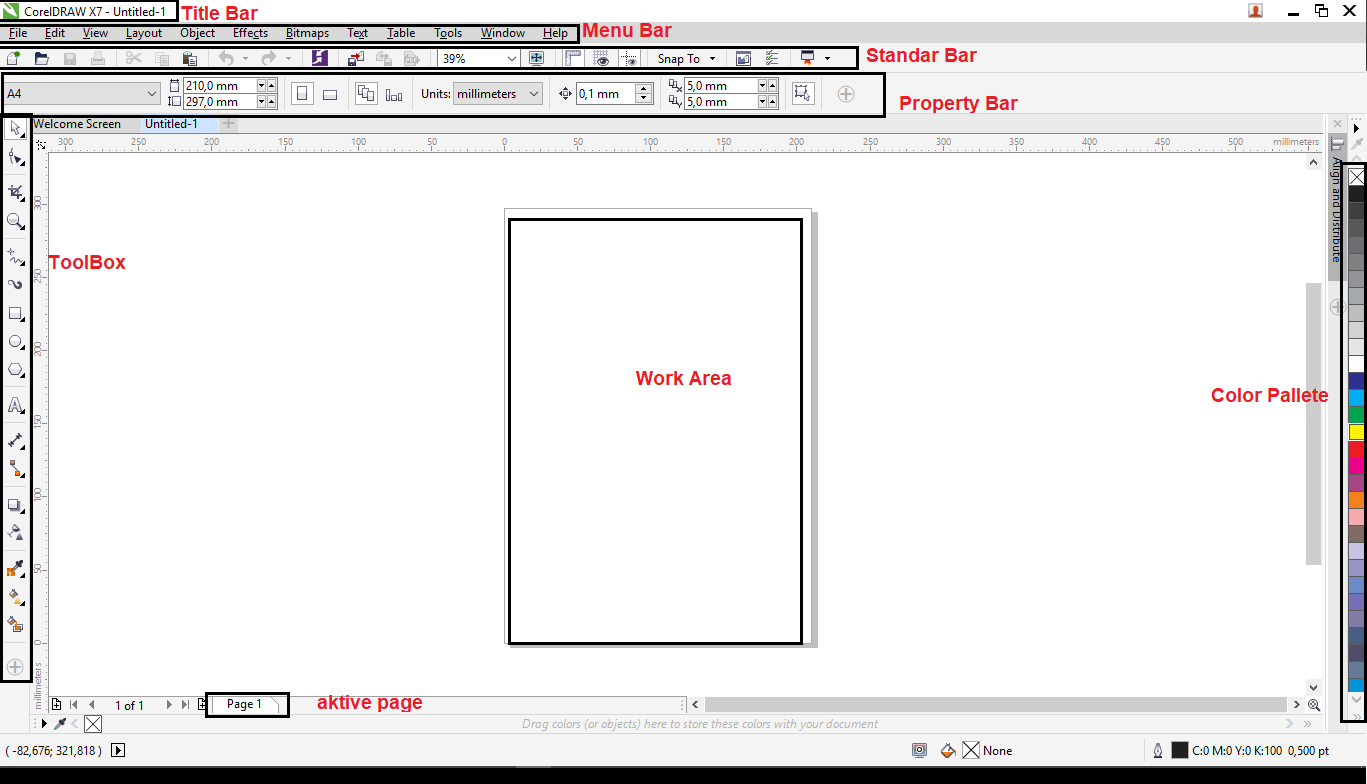This screenshot has height=784, width=1367.
Task: Pick the document palette eyedropper icon
Action: click(x=60, y=723)
